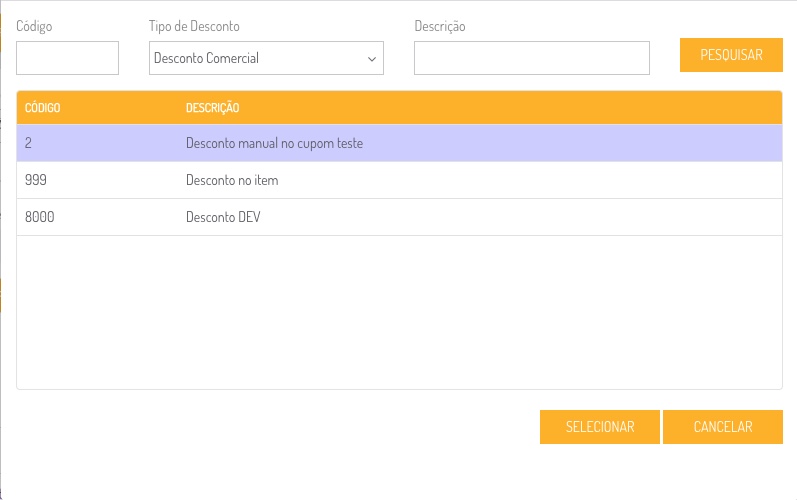Click the DESCRIÇÃO column header
This screenshot has width=797, height=500.
pos(212,107)
